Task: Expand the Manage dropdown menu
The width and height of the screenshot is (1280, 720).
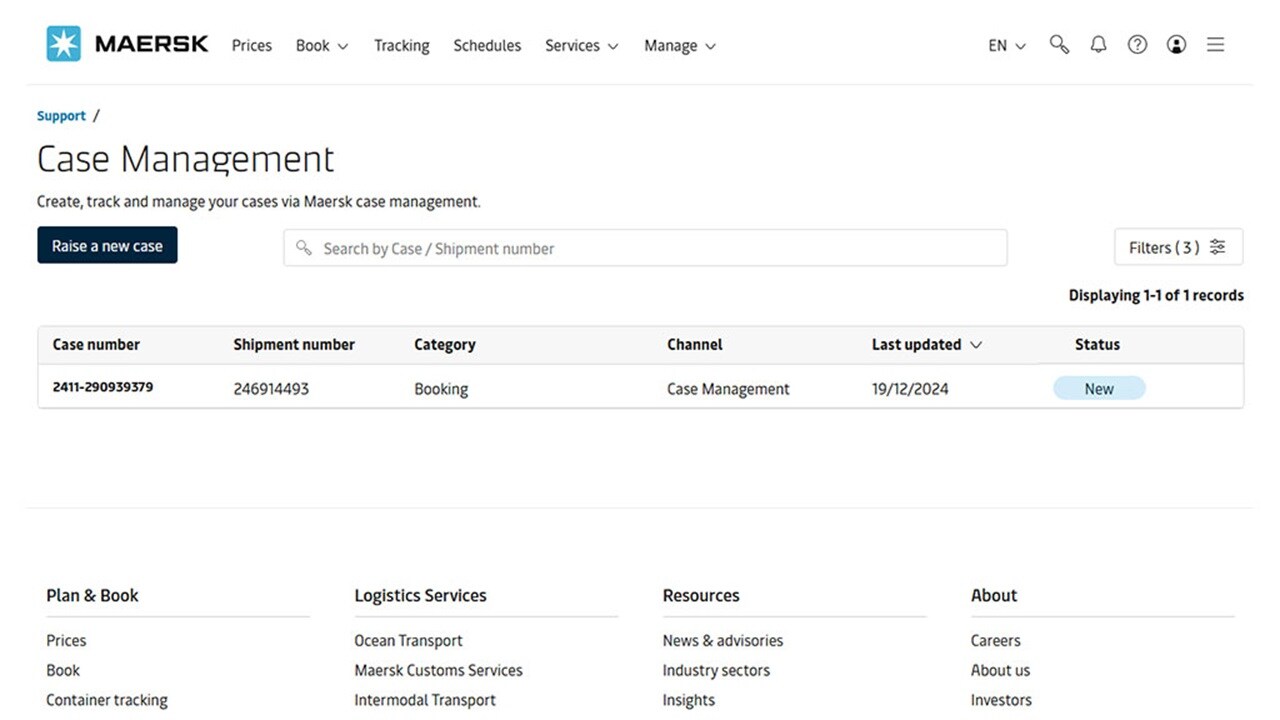Action: 679,46
